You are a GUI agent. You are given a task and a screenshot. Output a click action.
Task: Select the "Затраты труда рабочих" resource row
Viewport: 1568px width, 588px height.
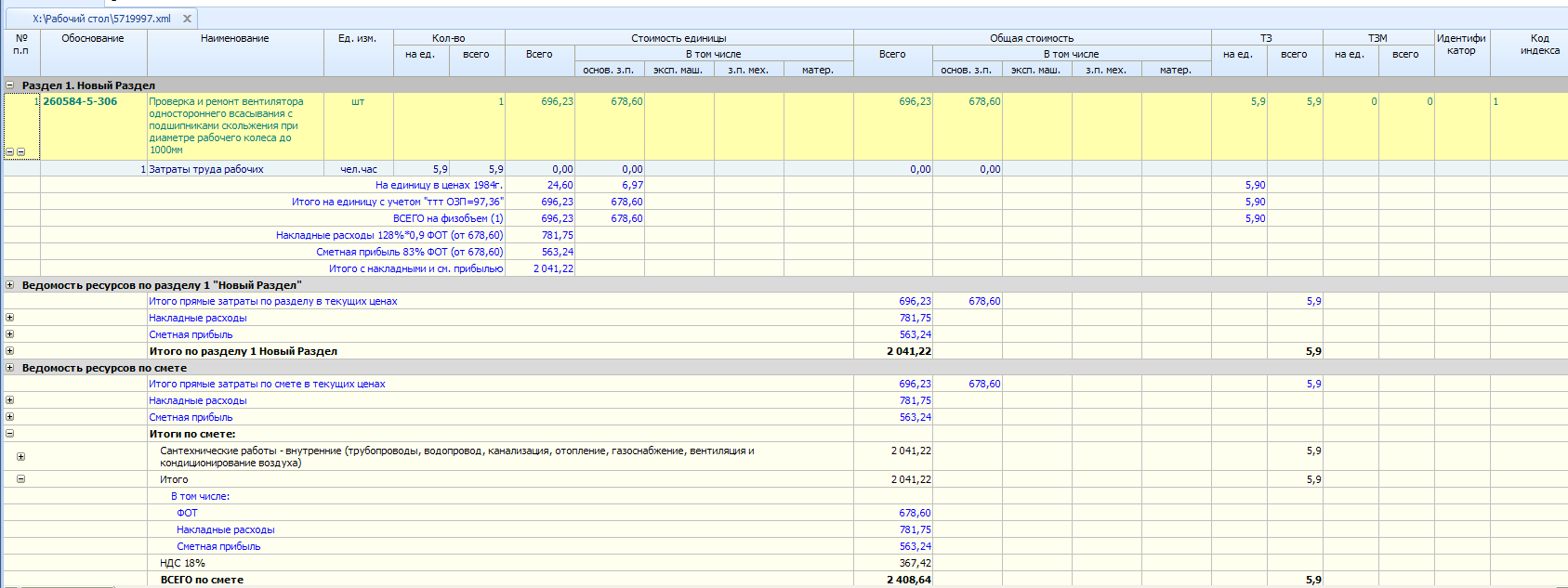coord(206,169)
